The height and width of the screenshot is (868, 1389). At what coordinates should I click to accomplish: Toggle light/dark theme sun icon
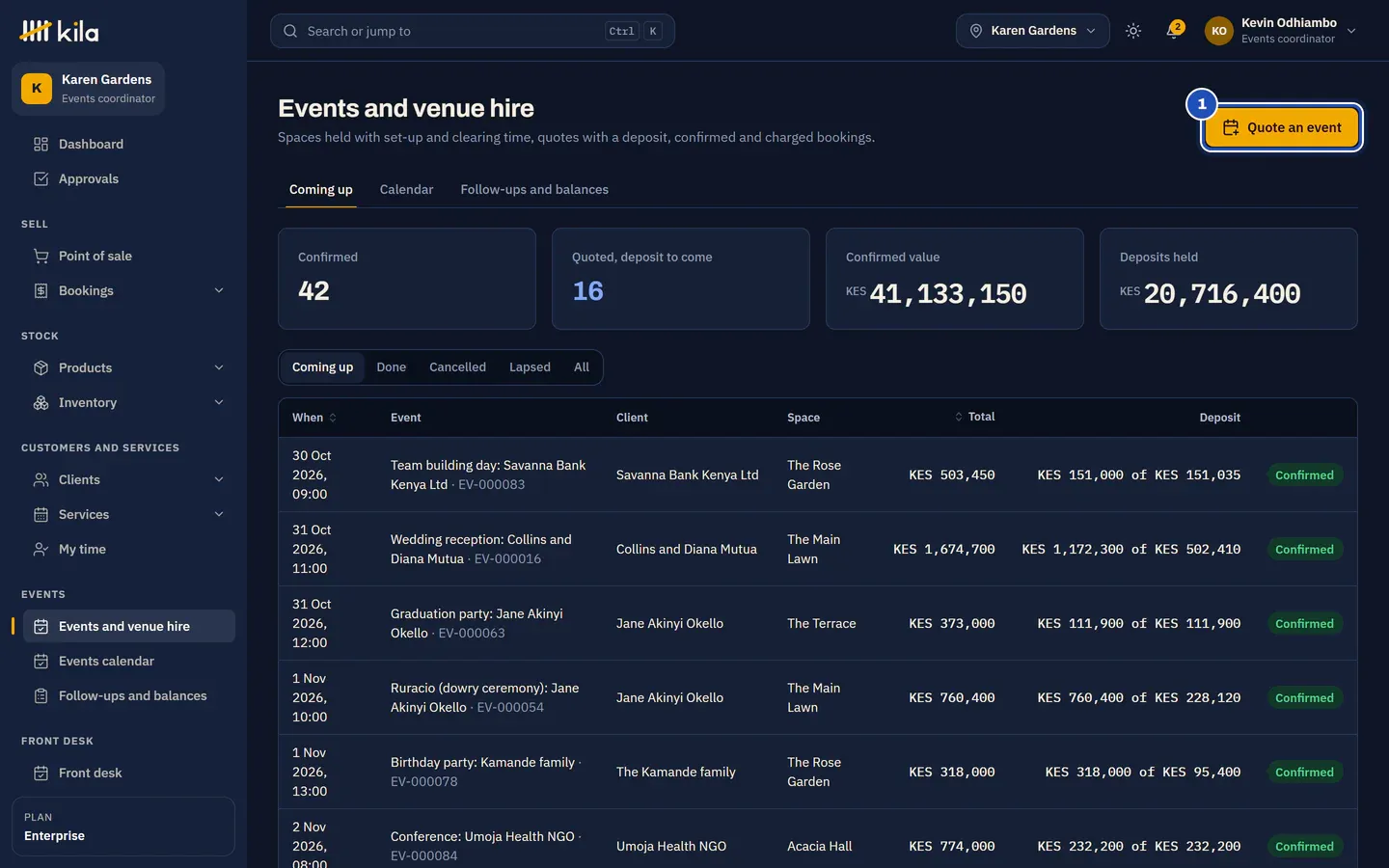click(1133, 31)
